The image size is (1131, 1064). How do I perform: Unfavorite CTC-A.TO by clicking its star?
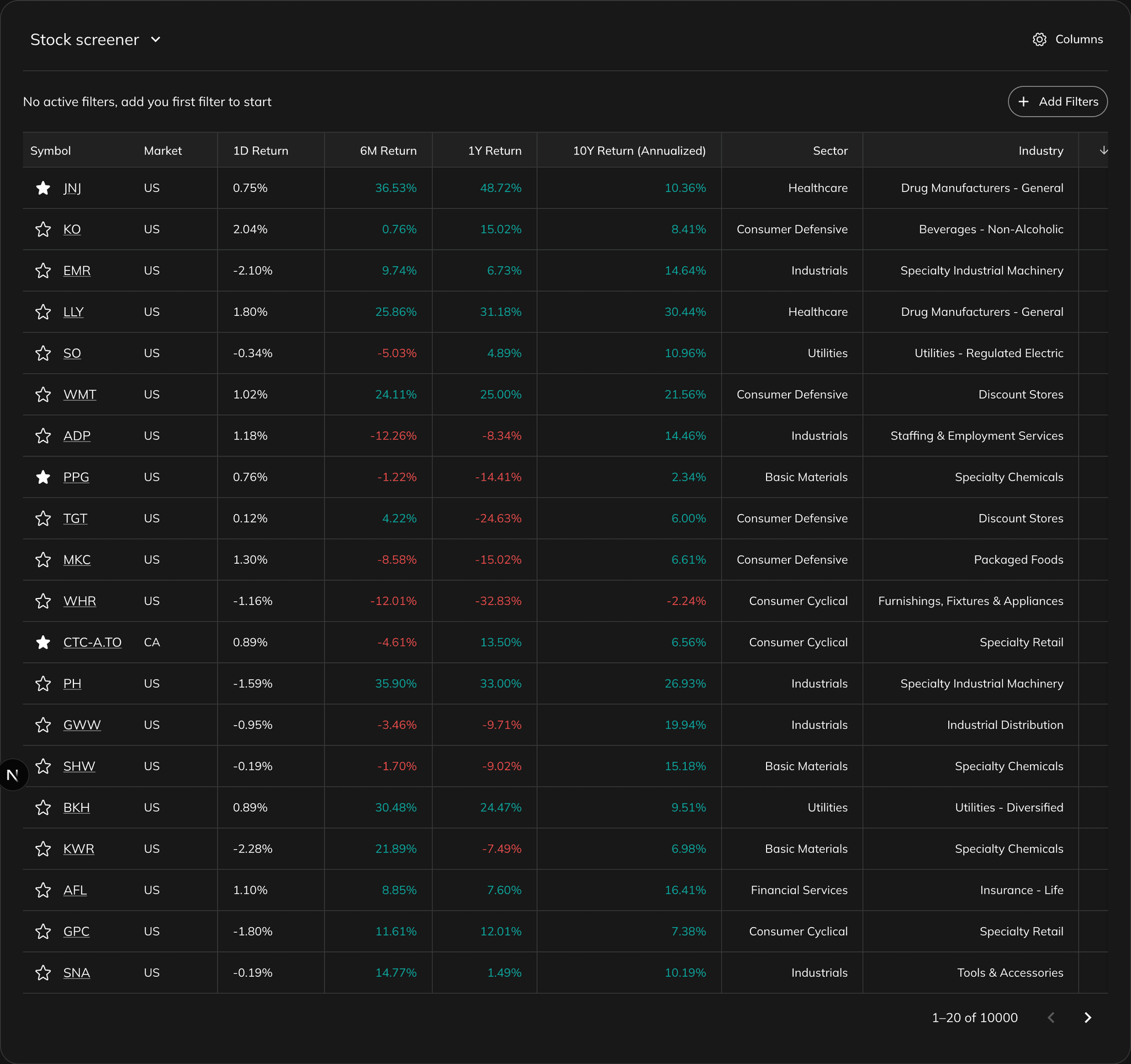tap(43, 642)
